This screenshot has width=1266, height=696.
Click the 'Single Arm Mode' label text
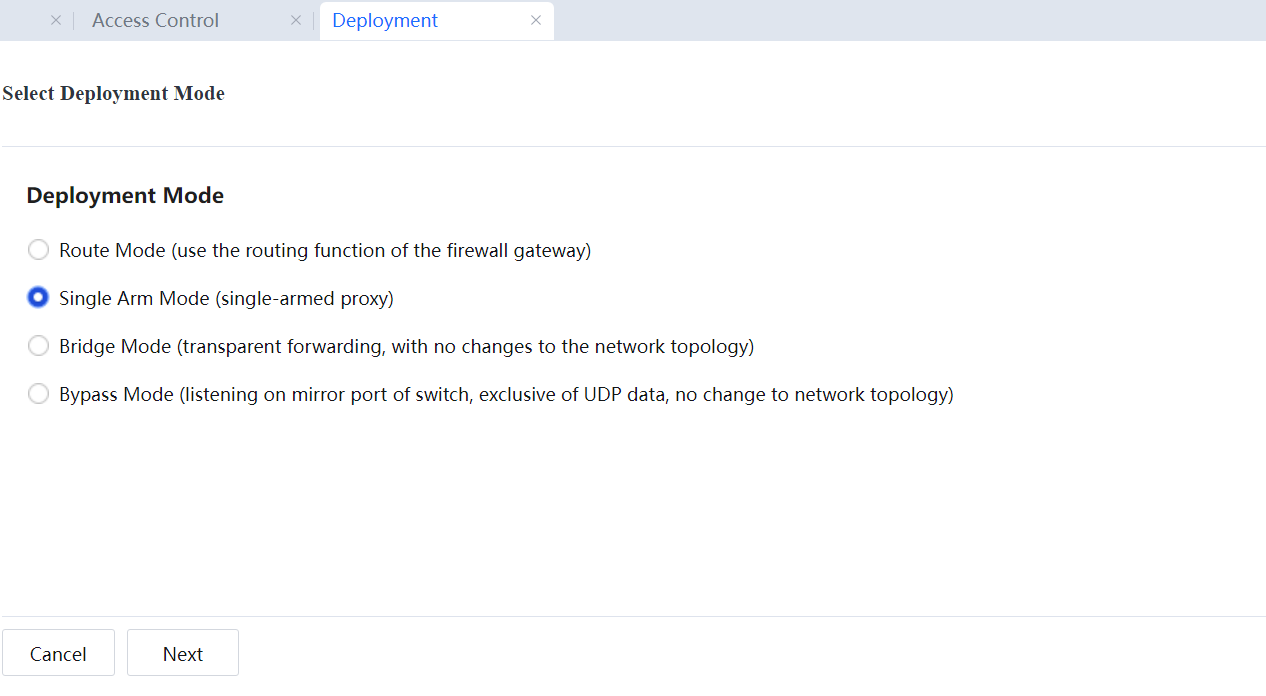coord(134,298)
